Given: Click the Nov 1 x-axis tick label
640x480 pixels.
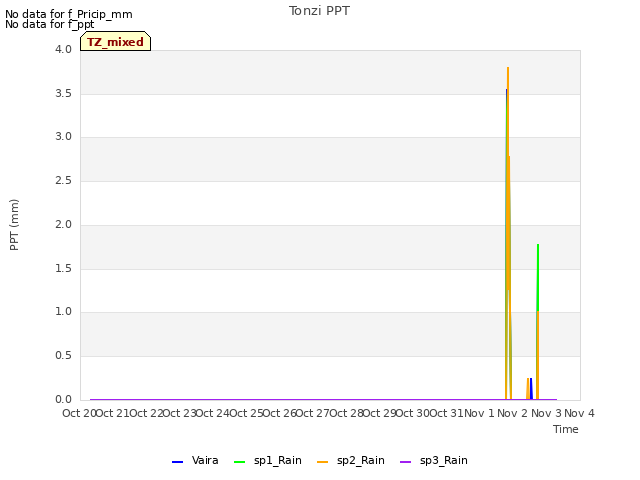Looking at the screenshot, I should point(479,413).
